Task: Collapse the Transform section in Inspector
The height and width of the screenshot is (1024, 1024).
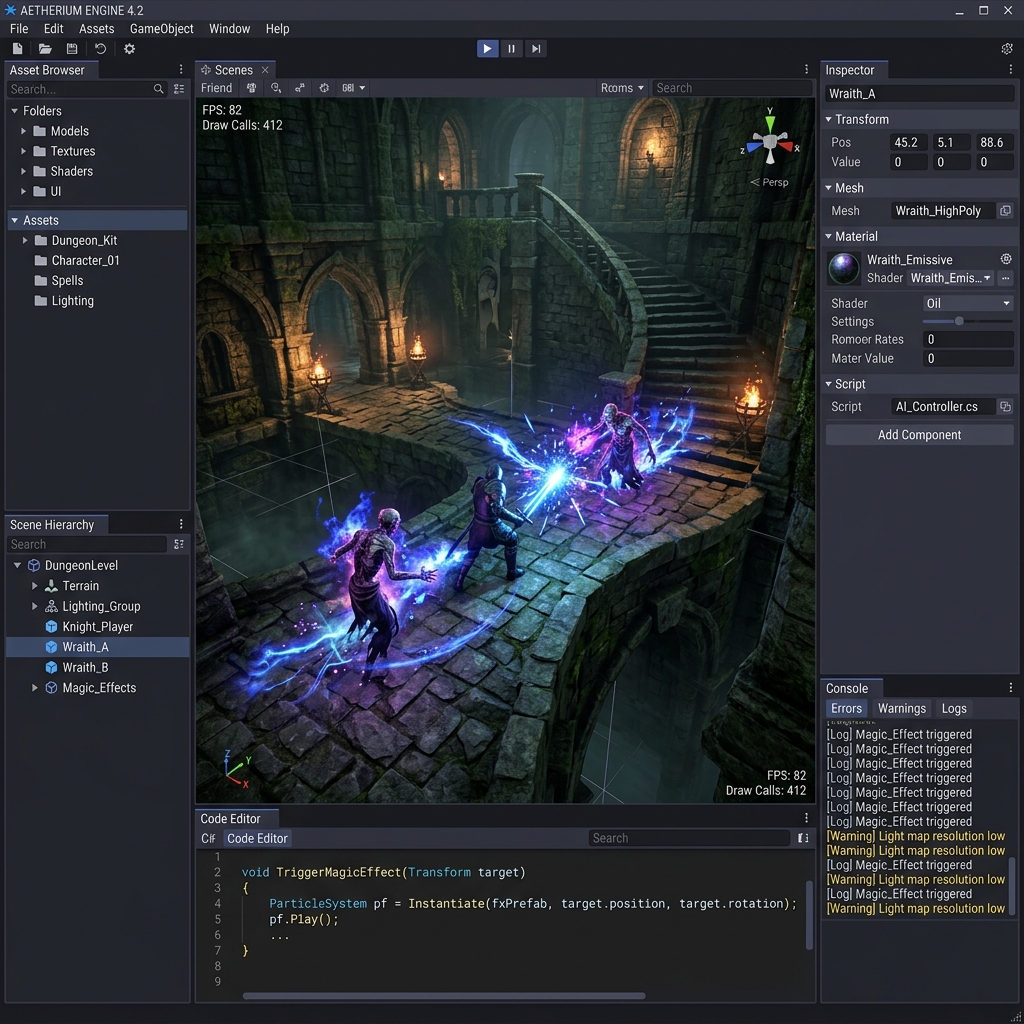Action: pyautogui.click(x=828, y=120)
